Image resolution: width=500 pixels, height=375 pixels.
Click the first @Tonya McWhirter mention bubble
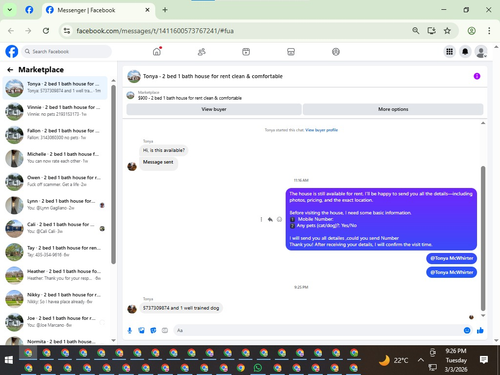[451, 258]
